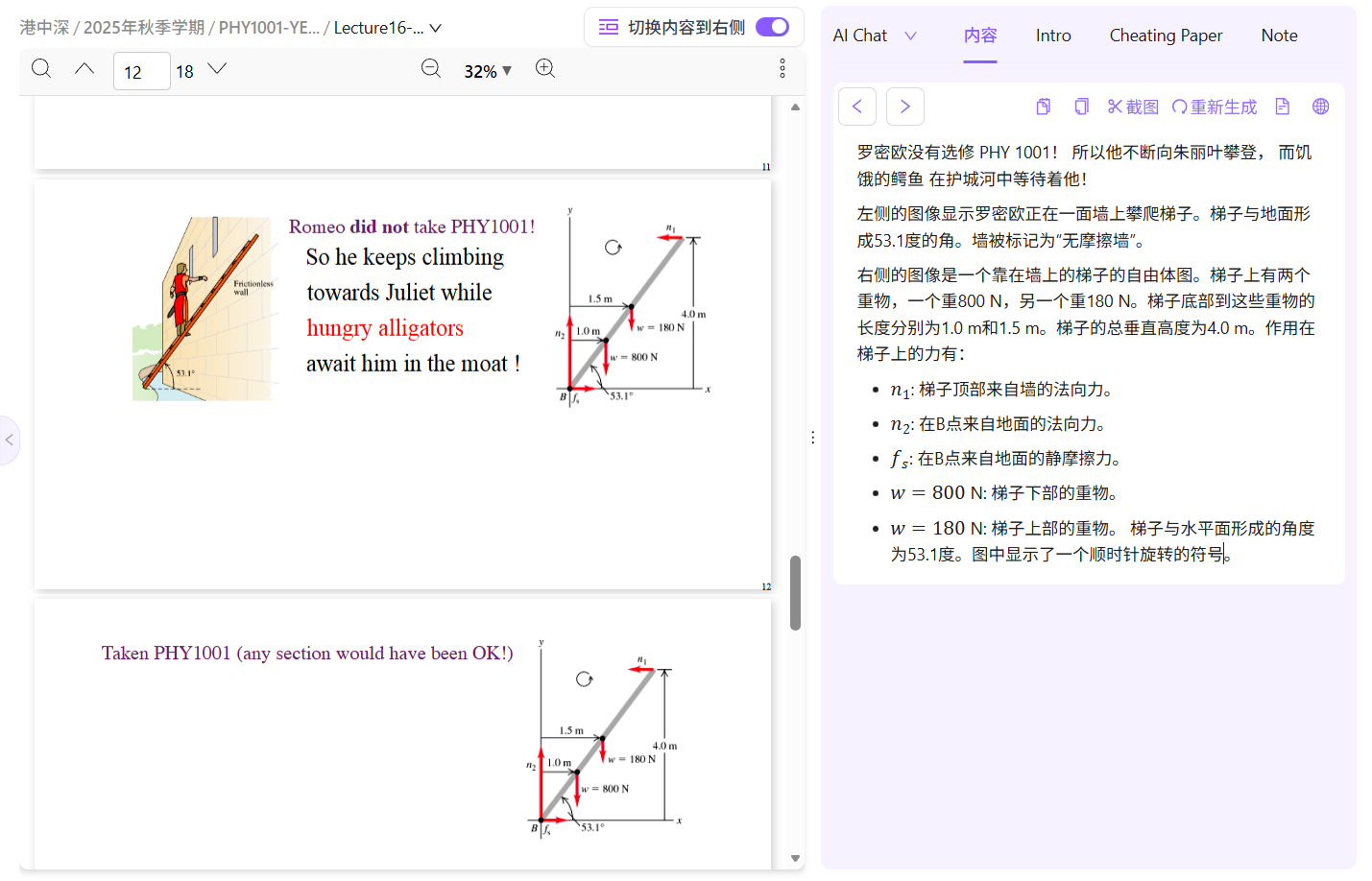Click 重新生成 to regenerate the content
This screenshot has width=1372, height=881.
tap(1214, 107)
